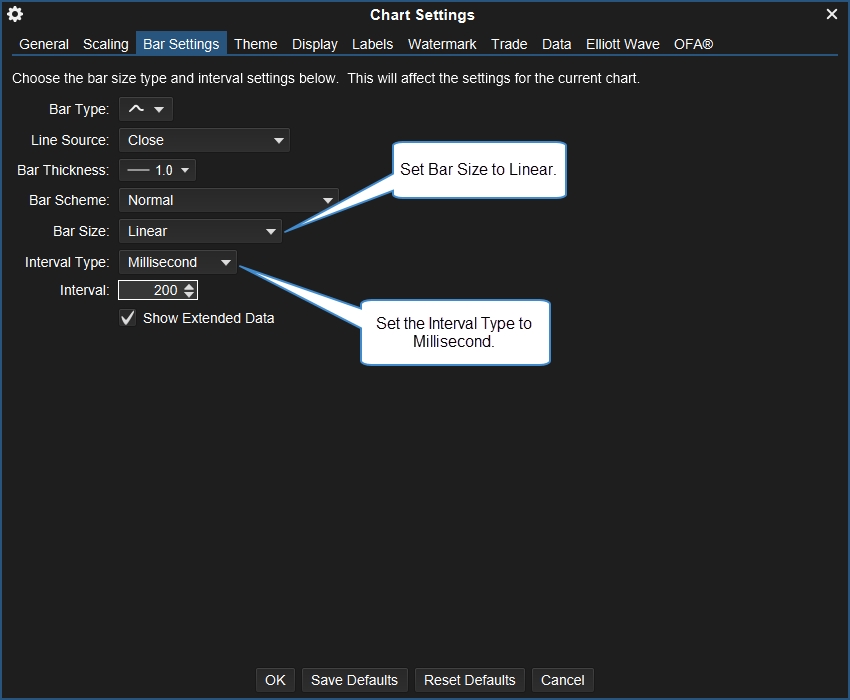This screenshot has width=850, height=700.
Task: Switch to the General tab
Action: coord(44,44)
